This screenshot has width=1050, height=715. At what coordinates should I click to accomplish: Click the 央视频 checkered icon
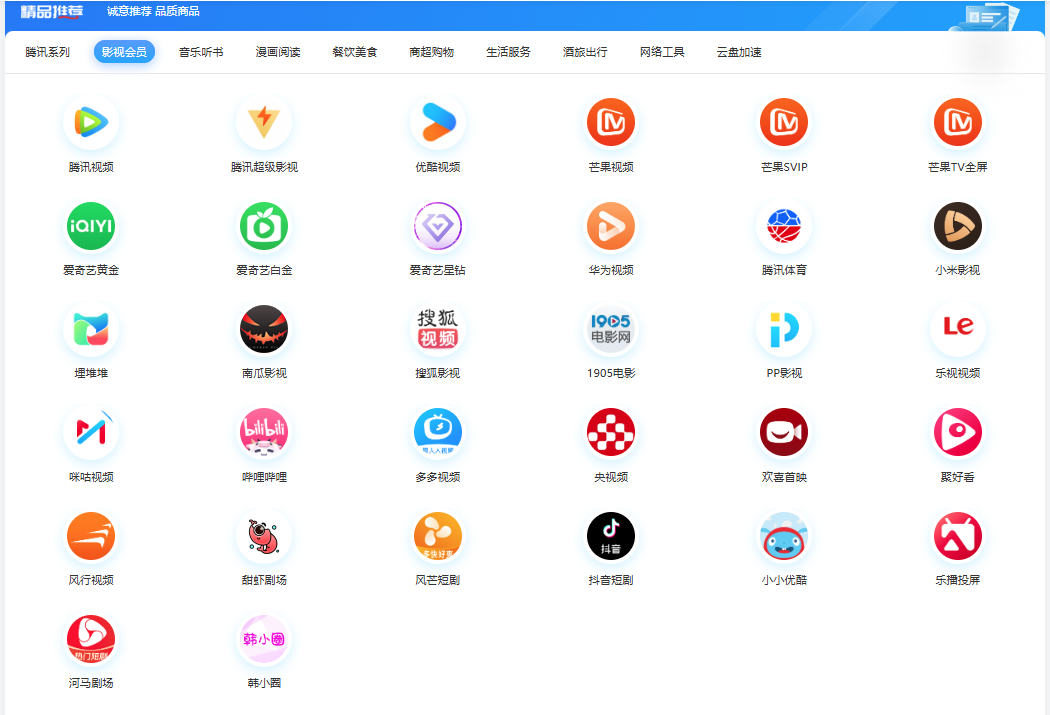click(611, 432)
